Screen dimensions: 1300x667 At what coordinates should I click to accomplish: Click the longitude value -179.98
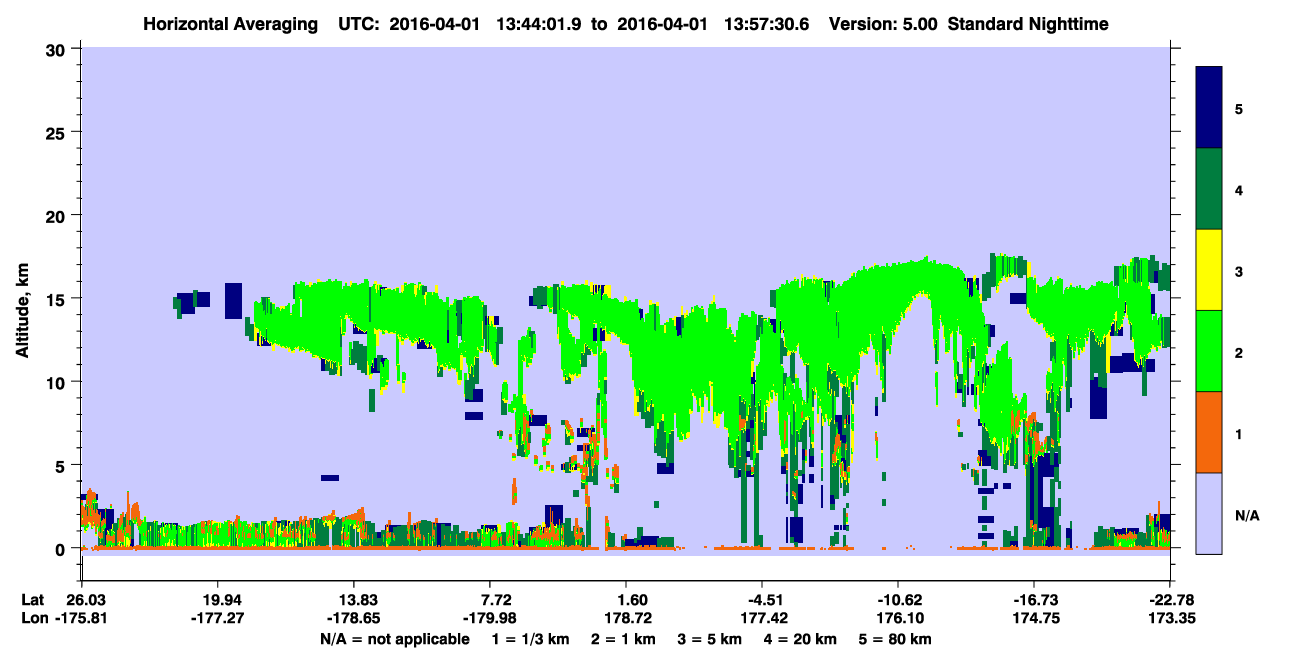489,618
